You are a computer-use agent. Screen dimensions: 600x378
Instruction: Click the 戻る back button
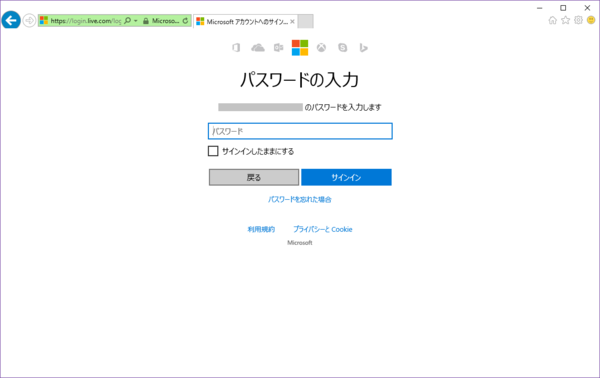pyautogui.click(x=254, y=178)
